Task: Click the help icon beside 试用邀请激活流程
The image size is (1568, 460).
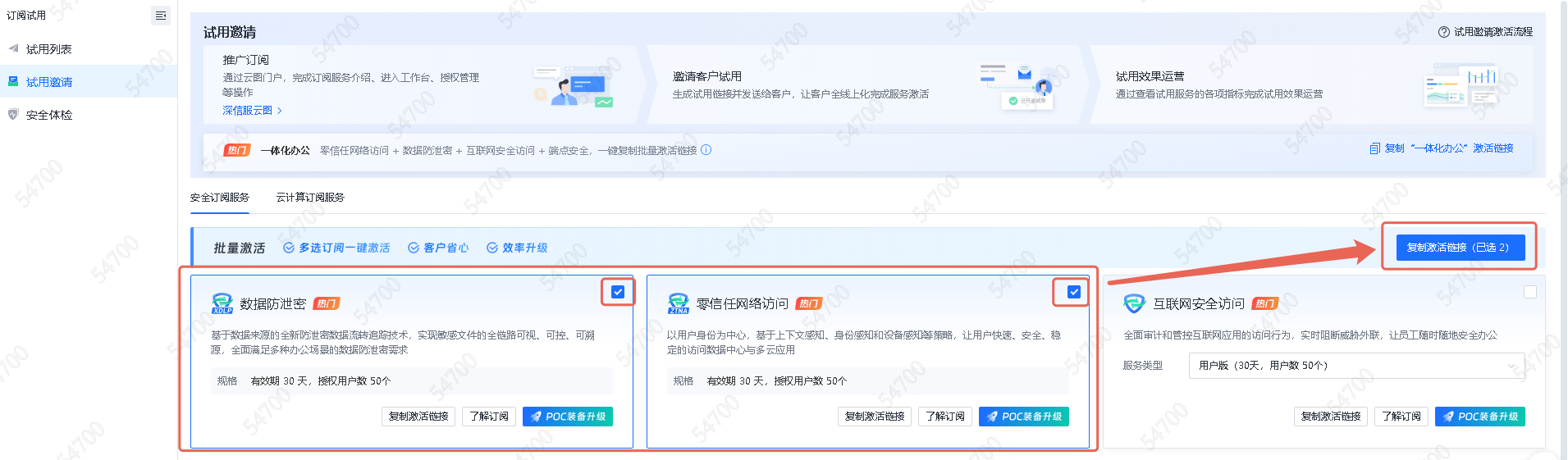Action: 1443,32
